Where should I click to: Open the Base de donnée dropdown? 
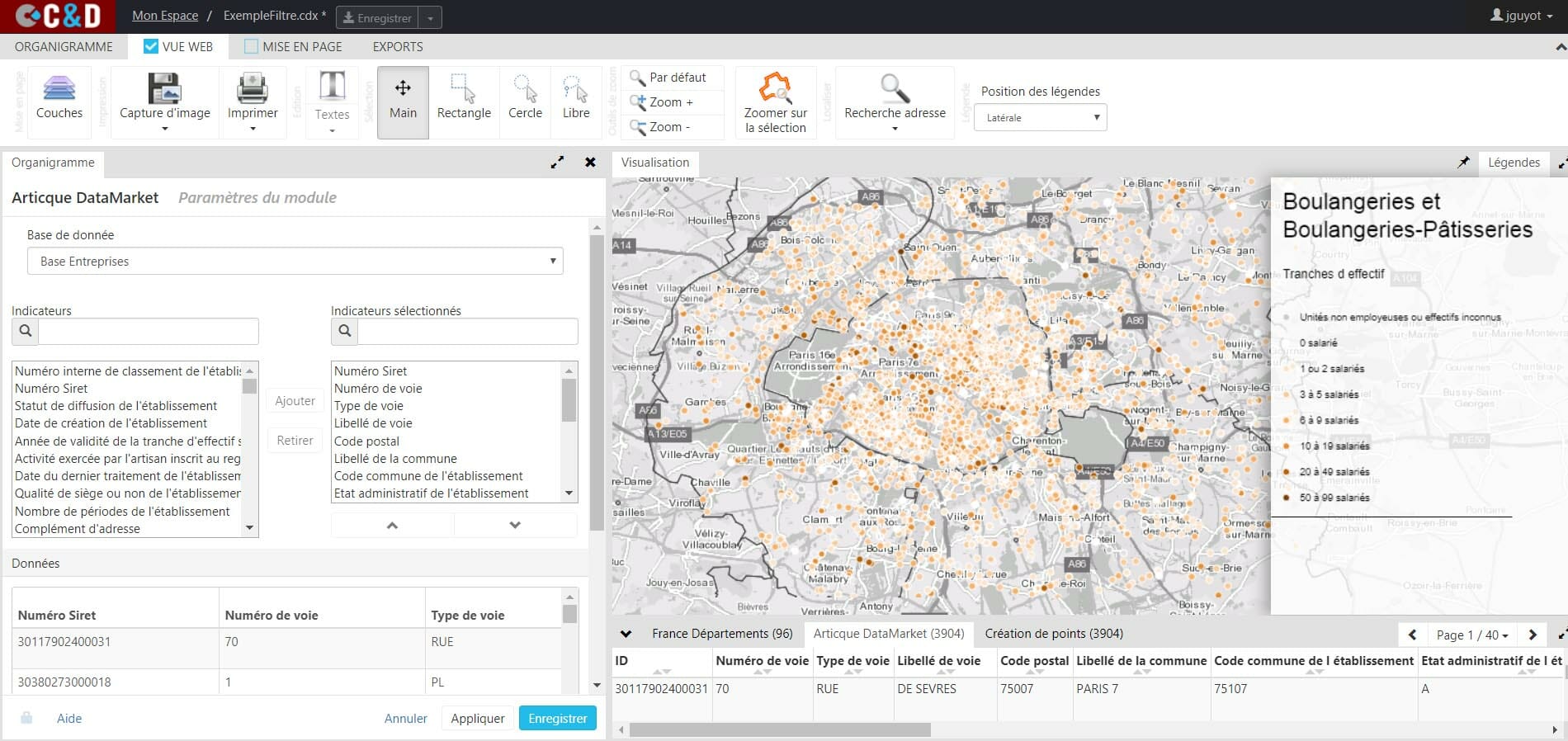pos(295,262)
